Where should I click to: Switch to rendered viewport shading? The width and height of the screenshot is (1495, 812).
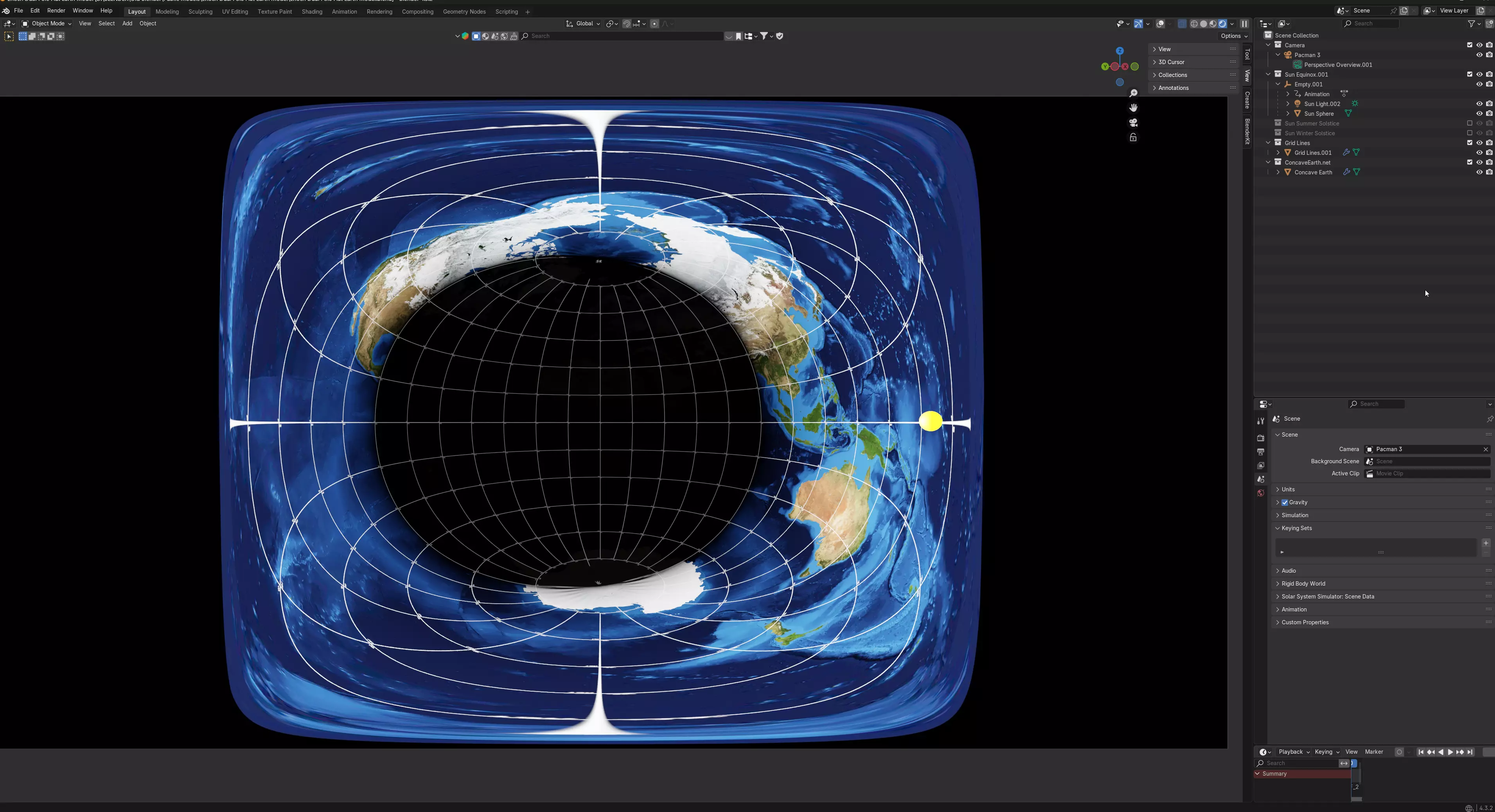tap(1222, 24)
